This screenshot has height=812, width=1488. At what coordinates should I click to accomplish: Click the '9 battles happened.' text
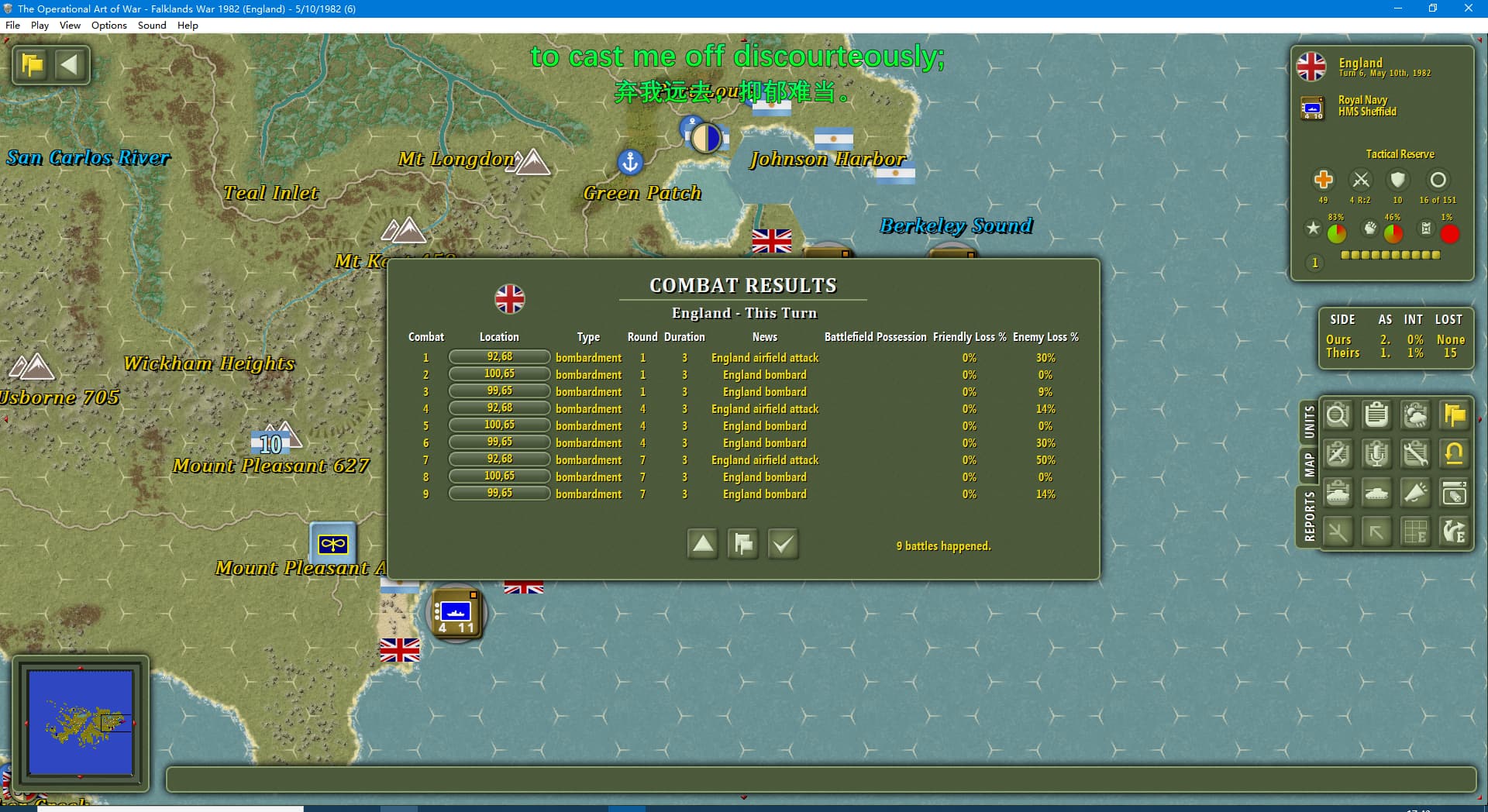[943, 546]
